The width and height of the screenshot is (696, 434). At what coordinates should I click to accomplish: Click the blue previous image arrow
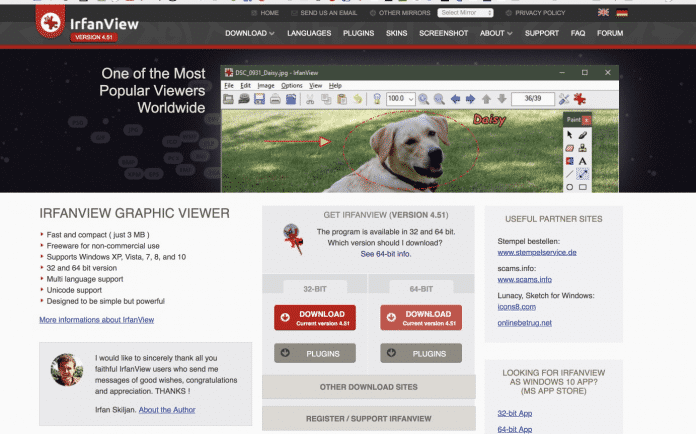455,99
